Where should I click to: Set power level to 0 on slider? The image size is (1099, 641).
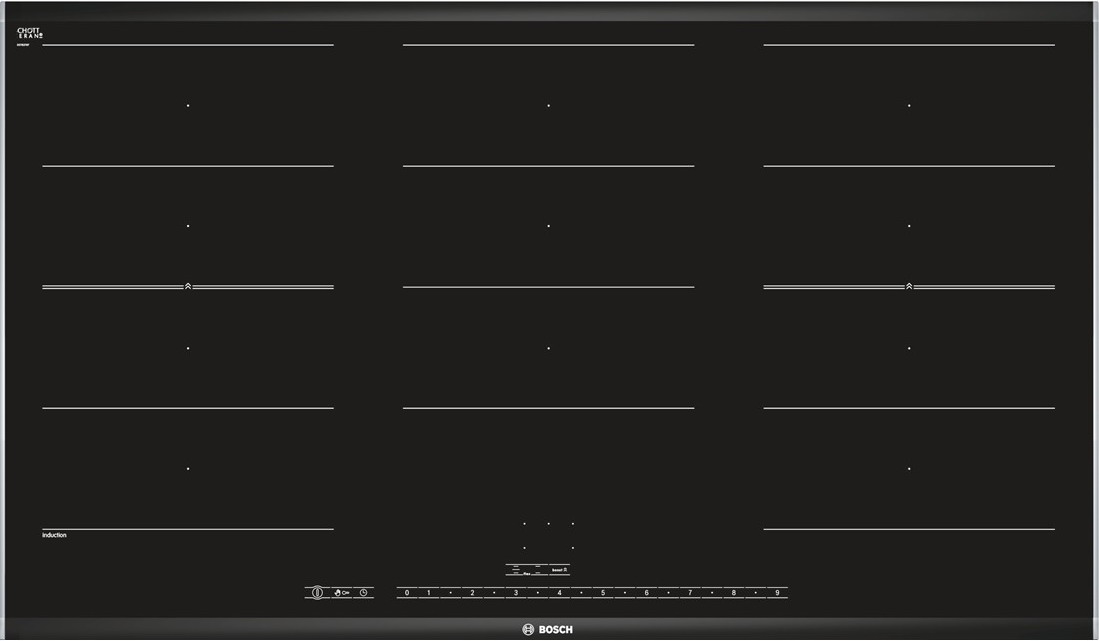coord(407,593)
